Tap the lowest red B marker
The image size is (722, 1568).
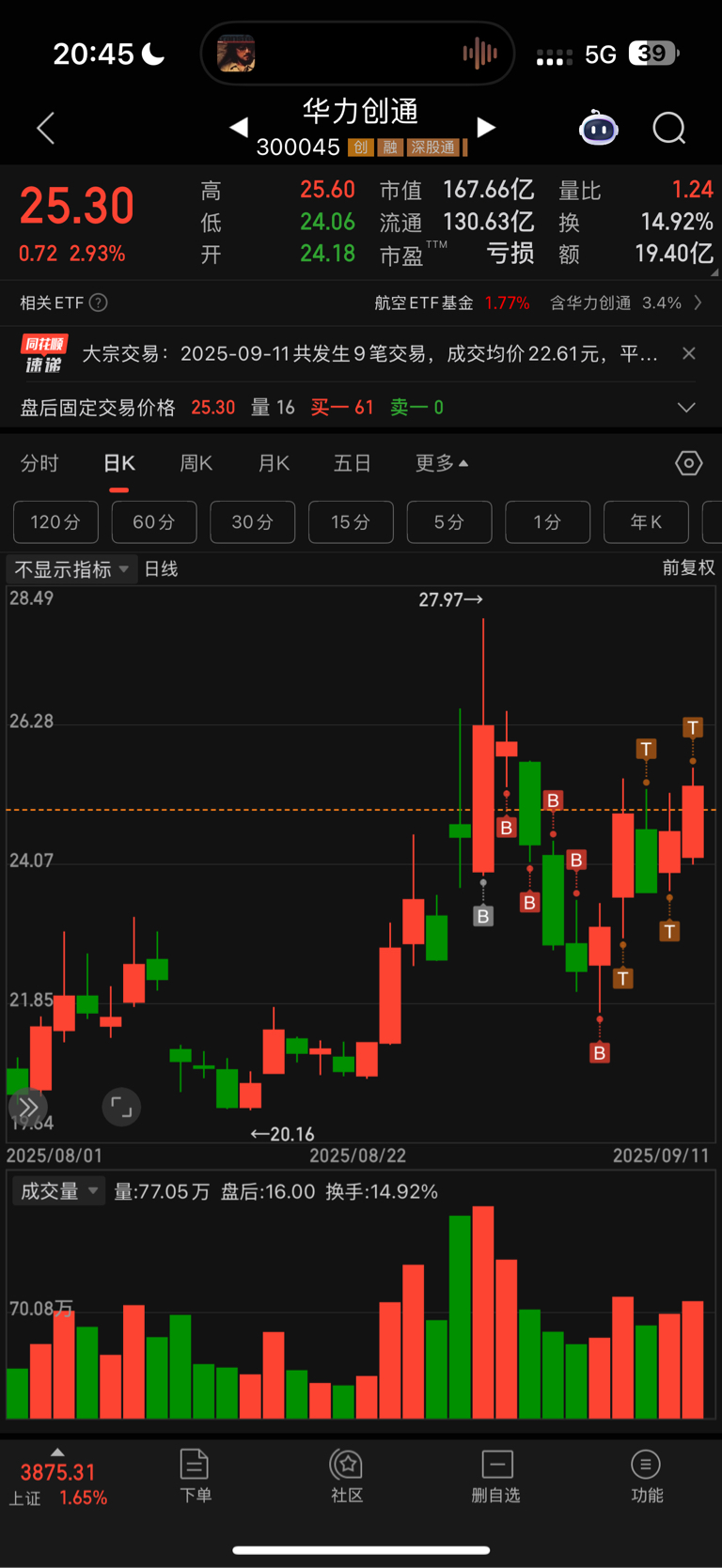point(600,1052)
